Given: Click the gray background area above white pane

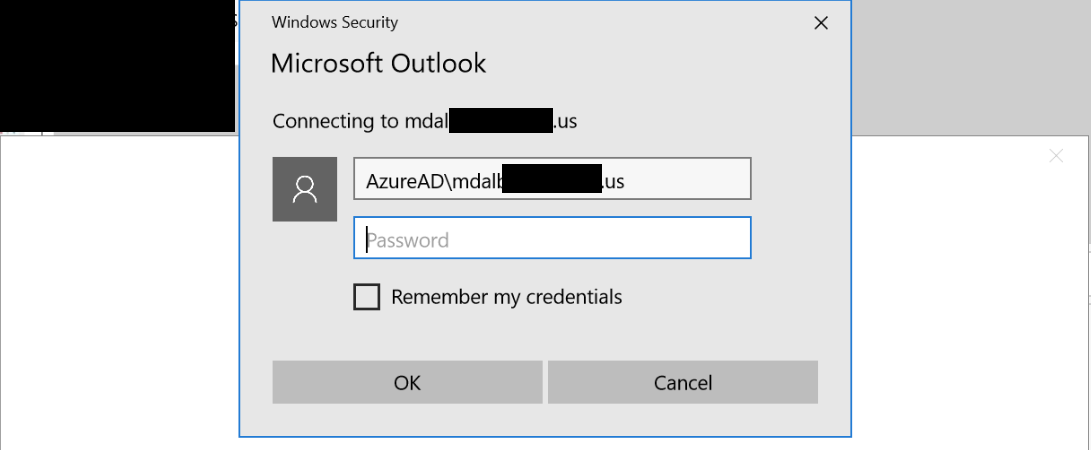Looking at the screenshot, I should tap(971, 67).
